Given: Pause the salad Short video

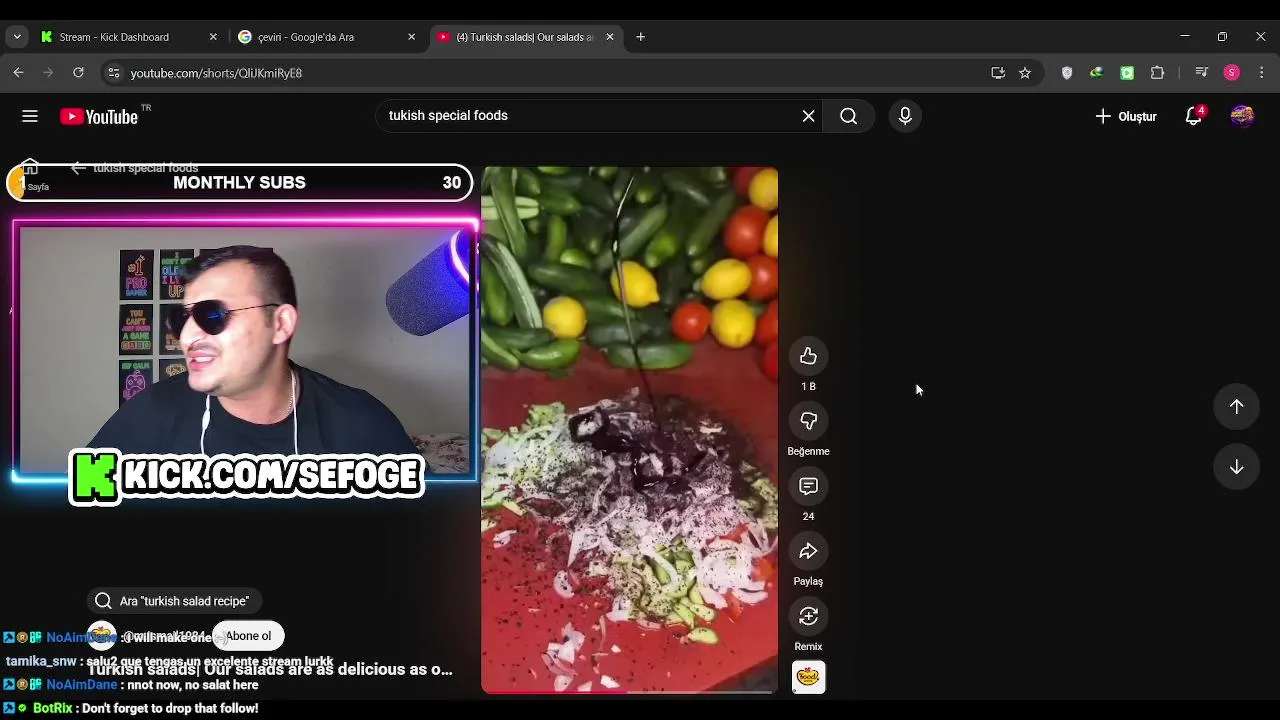Looking at the screenshot, I should [630, 430].
